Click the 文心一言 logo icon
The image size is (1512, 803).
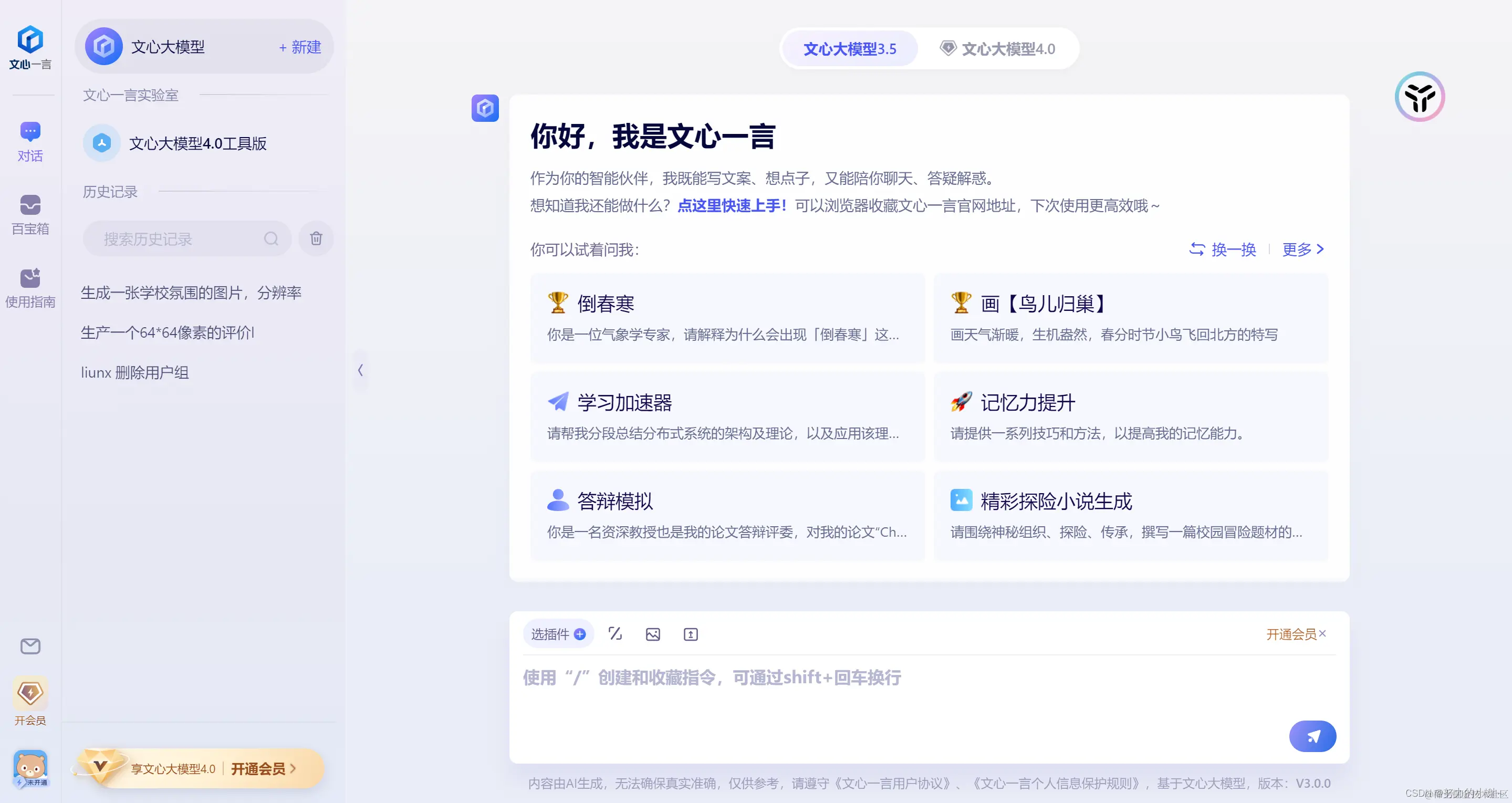tap(30, 39)
